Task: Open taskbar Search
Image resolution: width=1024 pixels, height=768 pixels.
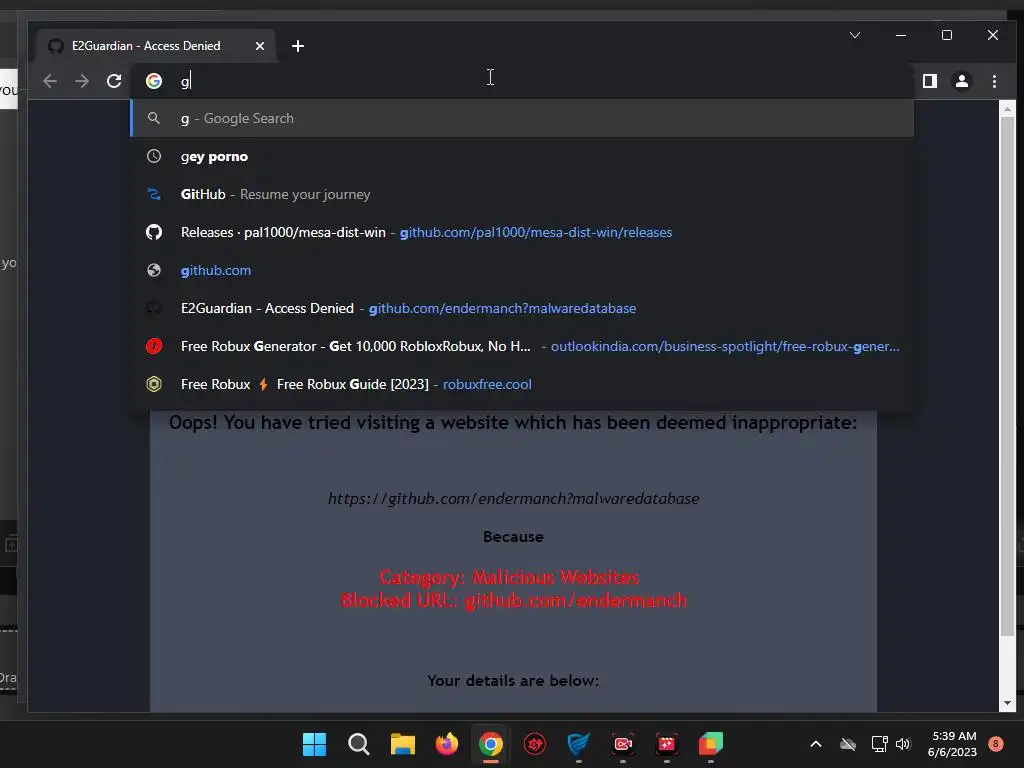Action: [359, 744]
